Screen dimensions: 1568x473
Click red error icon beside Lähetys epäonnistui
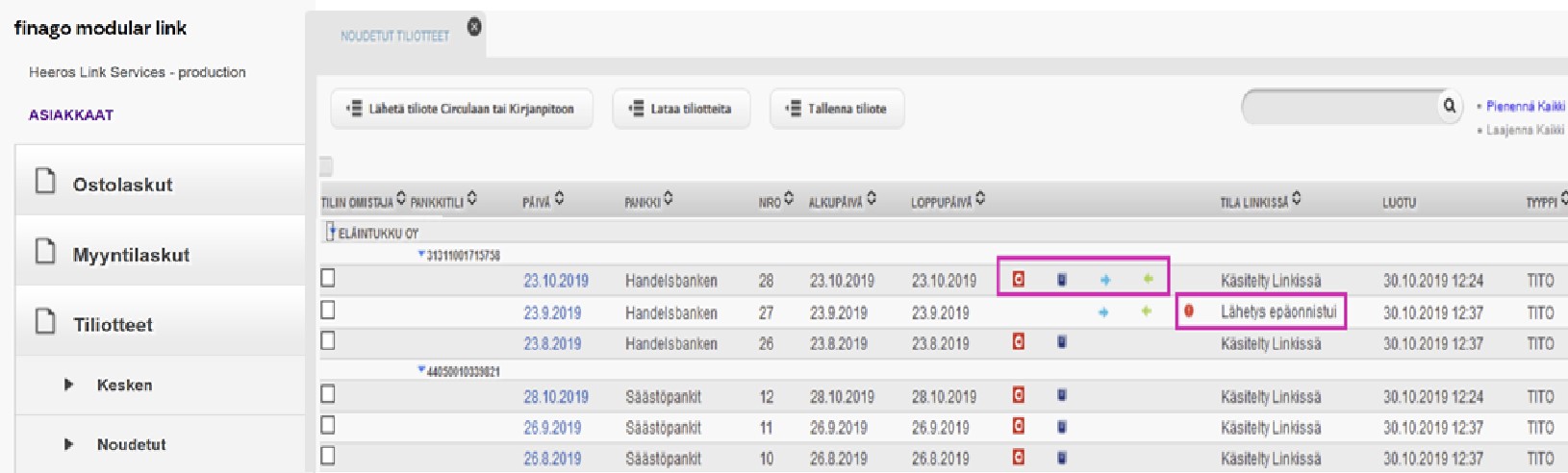point(1189,311)
